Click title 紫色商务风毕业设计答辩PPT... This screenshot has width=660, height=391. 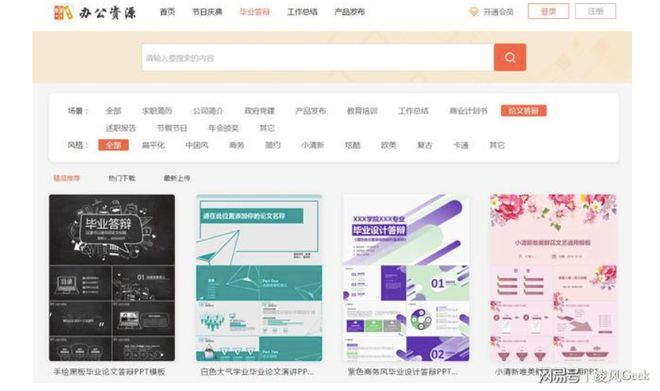tap(402, 372)
